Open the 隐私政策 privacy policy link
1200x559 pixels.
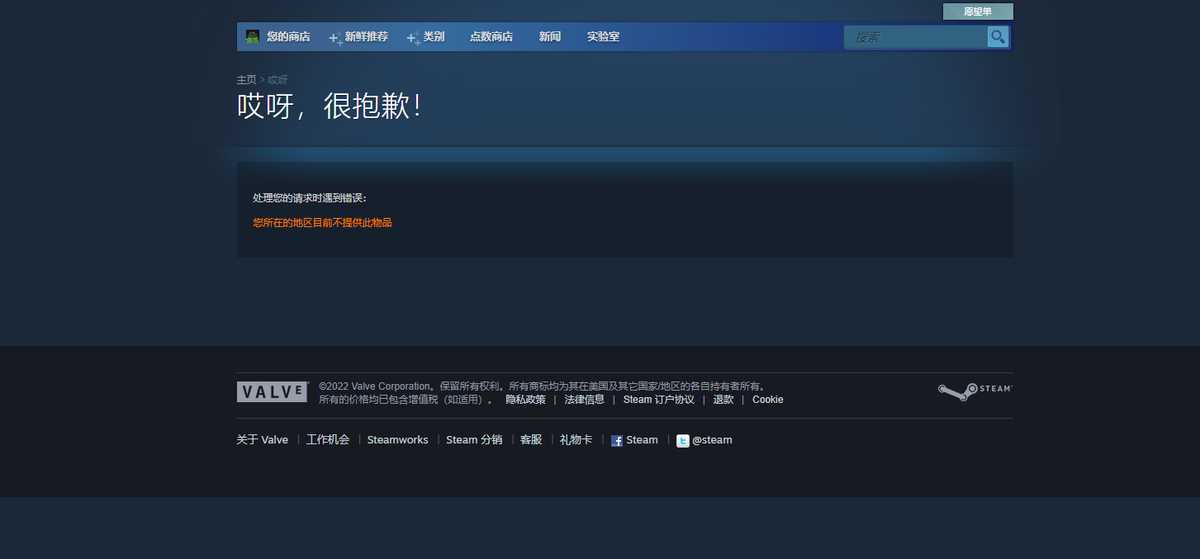[525, 400]
